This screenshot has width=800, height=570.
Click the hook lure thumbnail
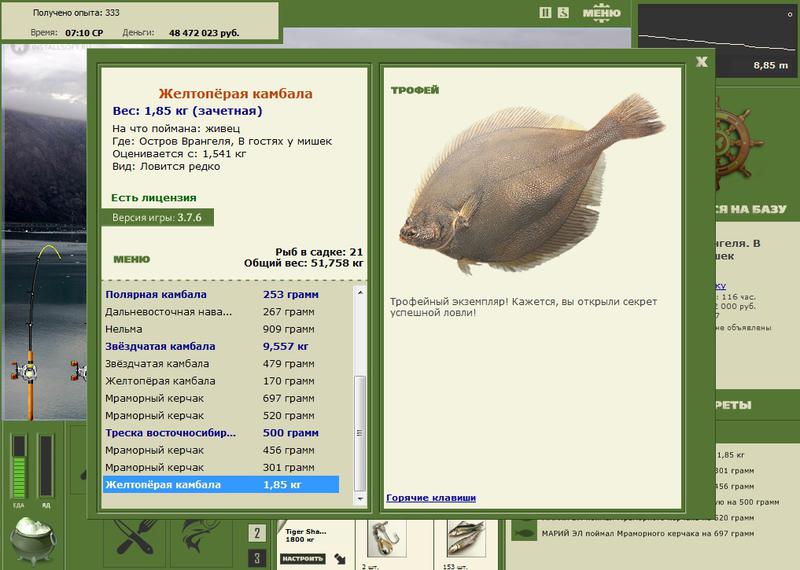pyautogui.click(x=387, y=538)
